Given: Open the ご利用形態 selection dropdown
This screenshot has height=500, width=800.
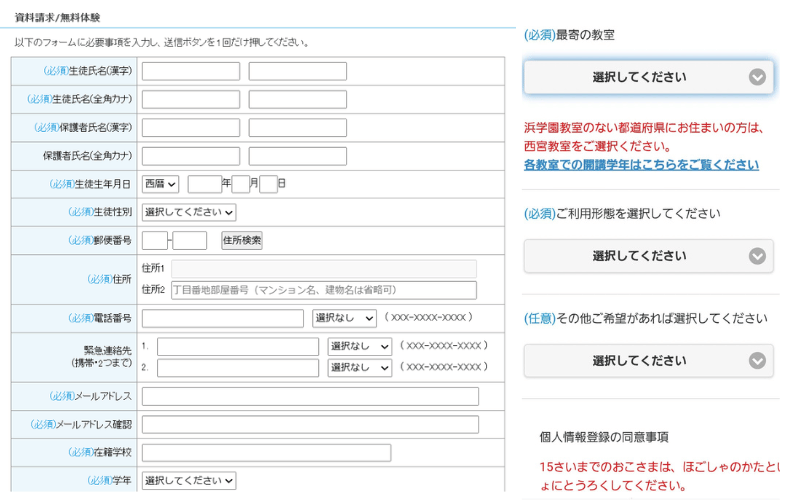Looking at the screenshot, I should (648, 256).
